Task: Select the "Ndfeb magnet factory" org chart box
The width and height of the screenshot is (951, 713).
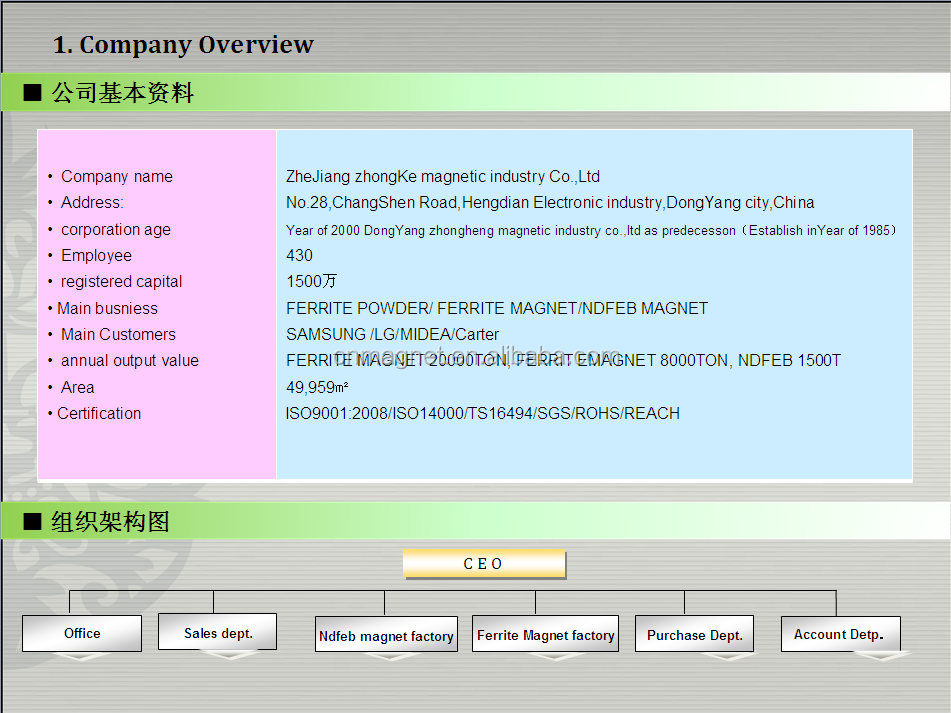Action: 386,635
